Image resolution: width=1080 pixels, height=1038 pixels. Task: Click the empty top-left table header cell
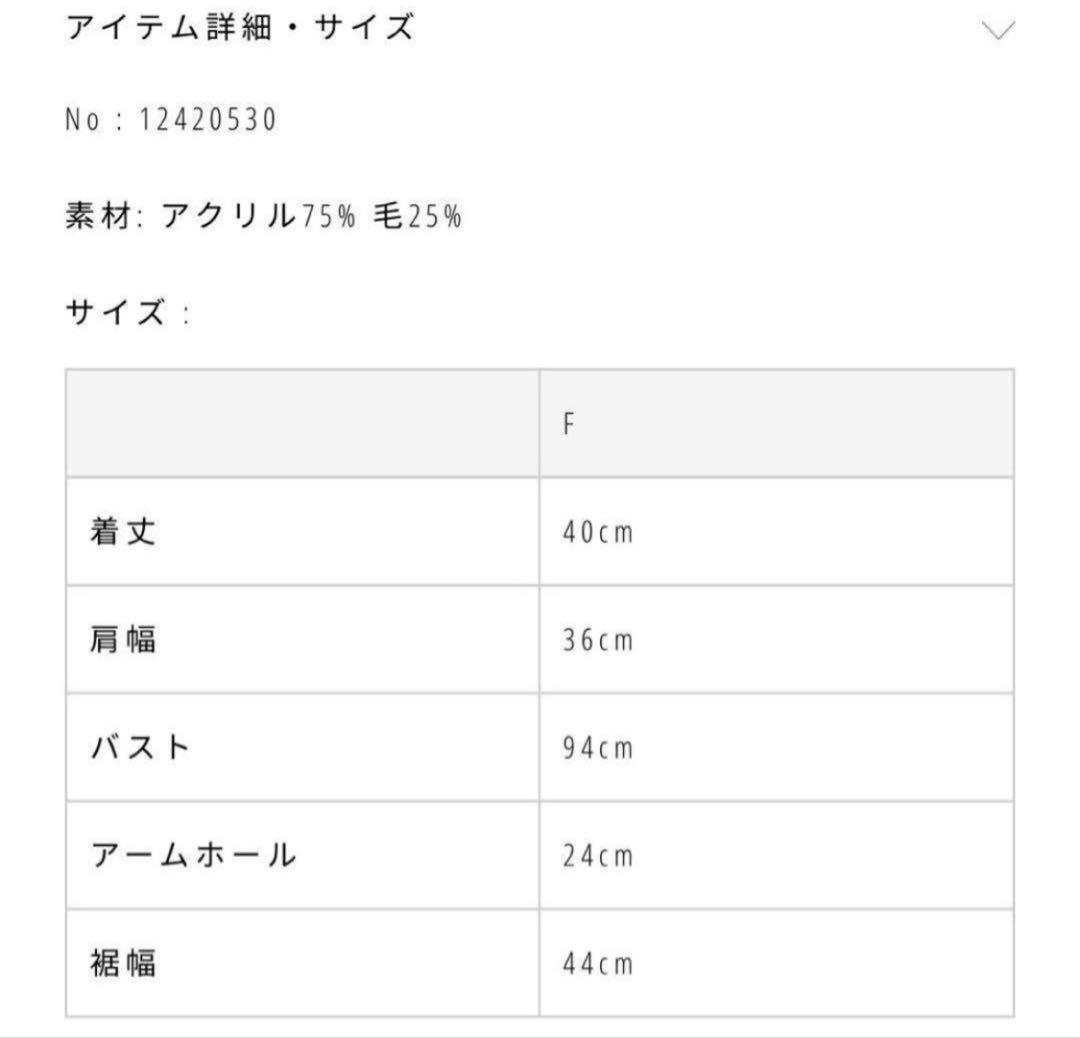click(303, 424)
